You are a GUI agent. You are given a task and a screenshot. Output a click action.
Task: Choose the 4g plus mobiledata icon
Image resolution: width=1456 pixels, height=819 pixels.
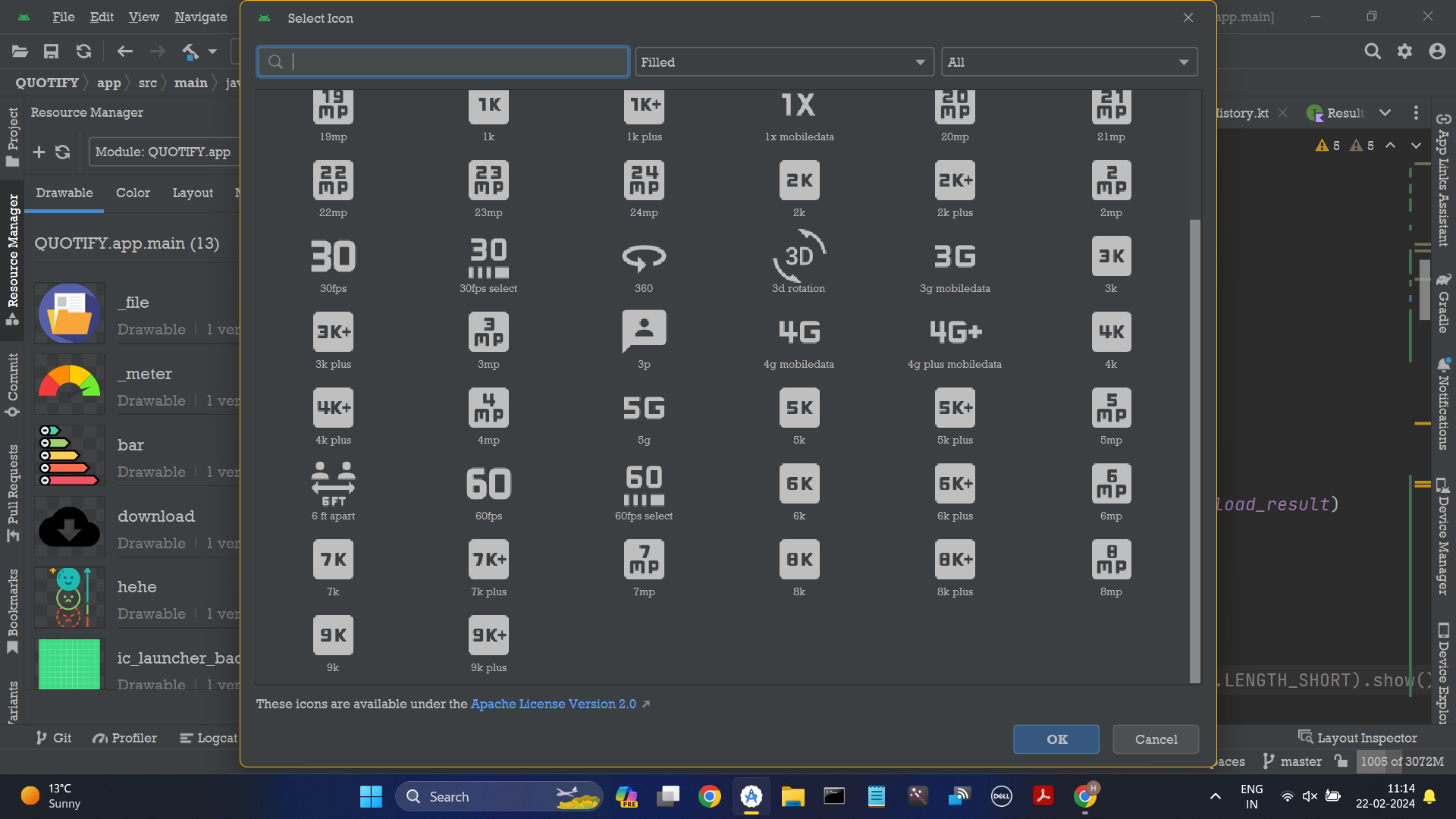(955, 332)
